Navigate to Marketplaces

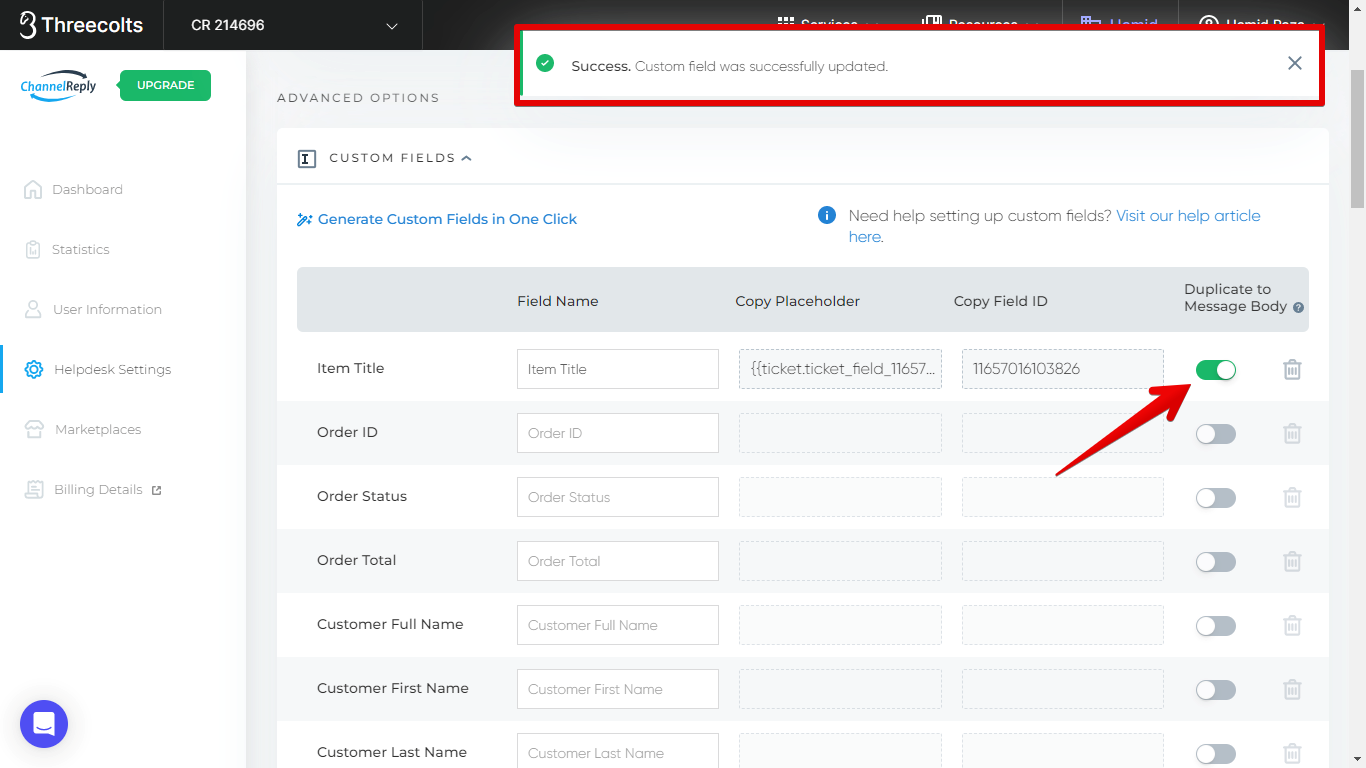pos(98,429)
